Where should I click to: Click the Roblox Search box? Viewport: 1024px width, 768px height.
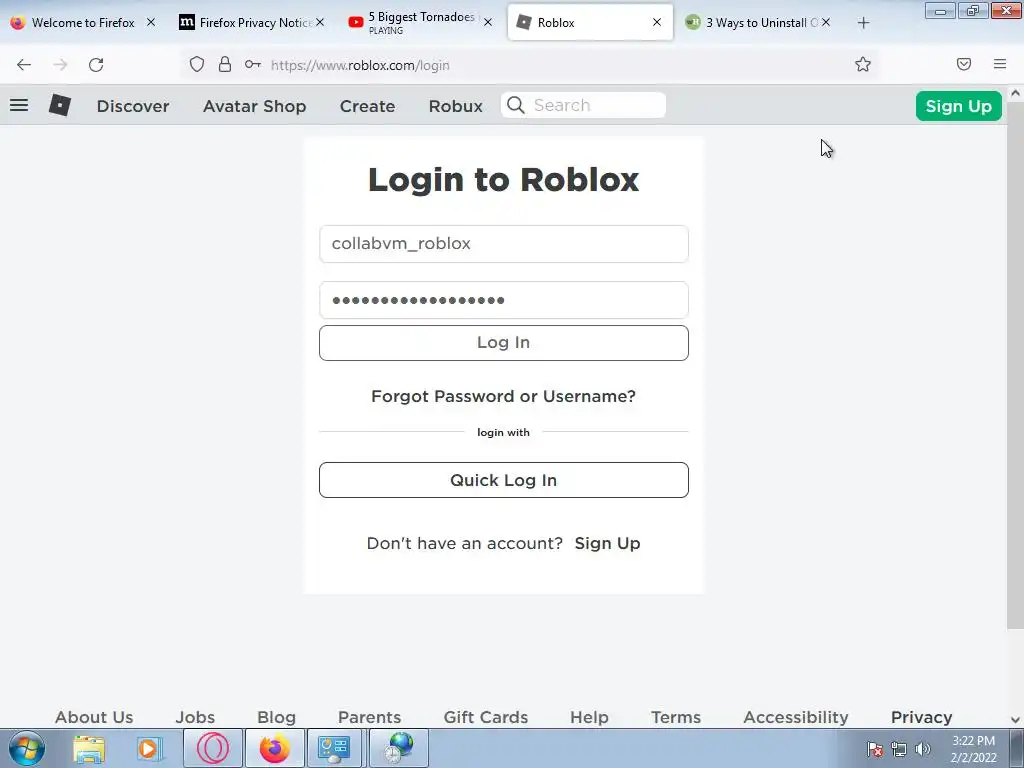583,105
